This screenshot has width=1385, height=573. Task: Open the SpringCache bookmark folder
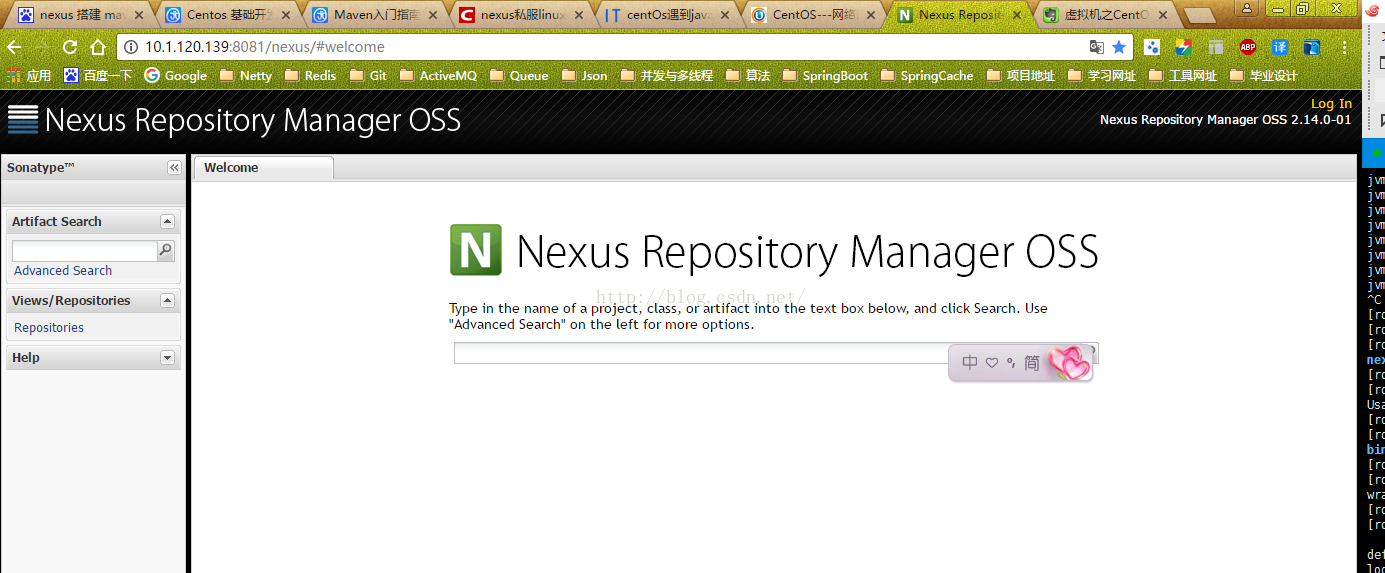coord(927,75)
